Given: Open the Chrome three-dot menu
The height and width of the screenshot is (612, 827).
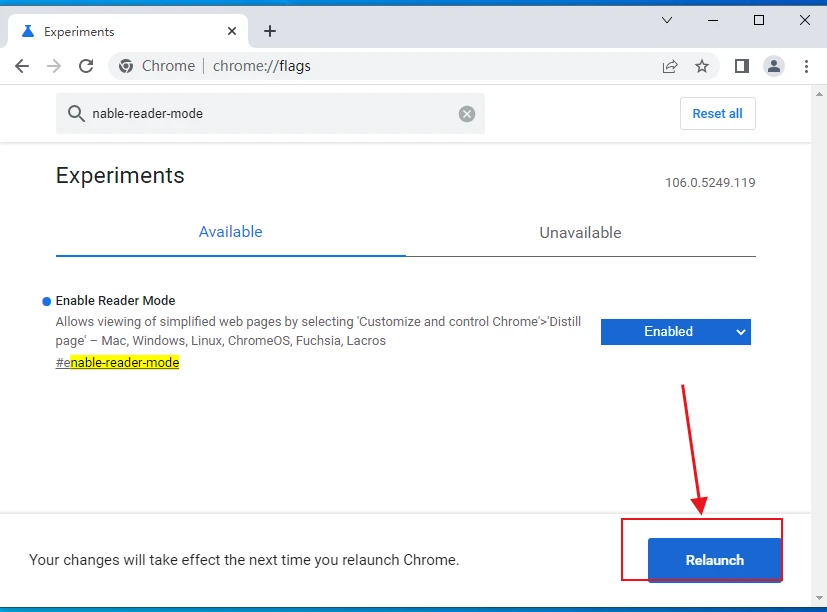Looking at the screenshot, I should (x=806, y=66).
